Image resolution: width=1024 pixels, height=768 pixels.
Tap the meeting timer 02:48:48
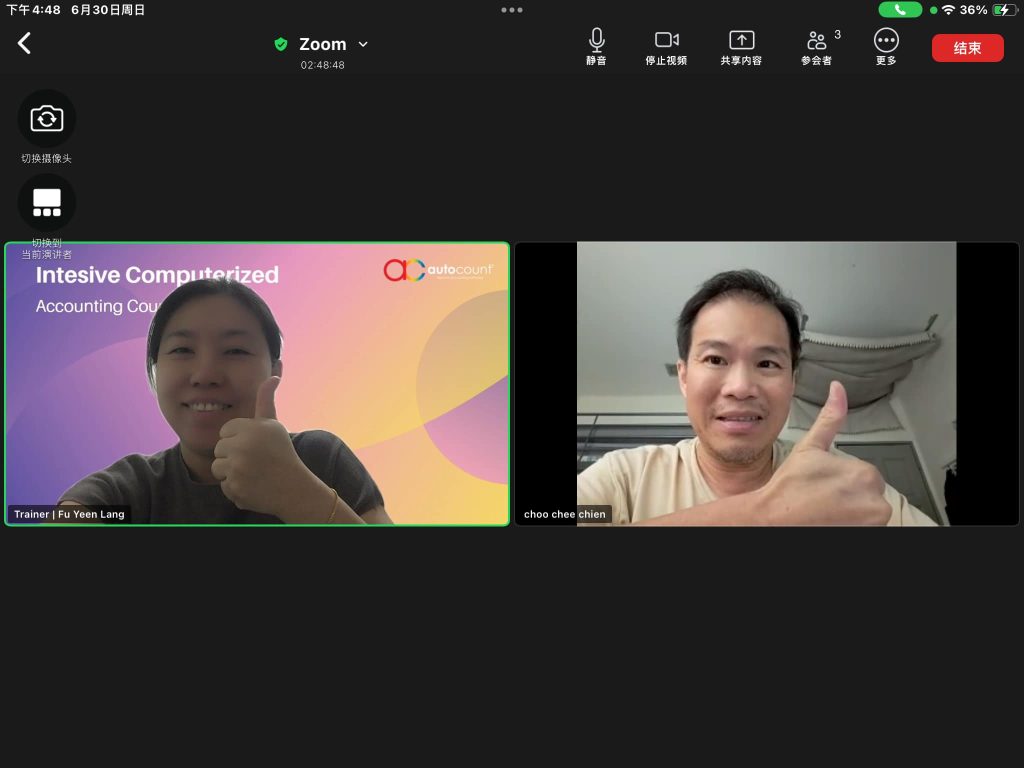point(323,65)
